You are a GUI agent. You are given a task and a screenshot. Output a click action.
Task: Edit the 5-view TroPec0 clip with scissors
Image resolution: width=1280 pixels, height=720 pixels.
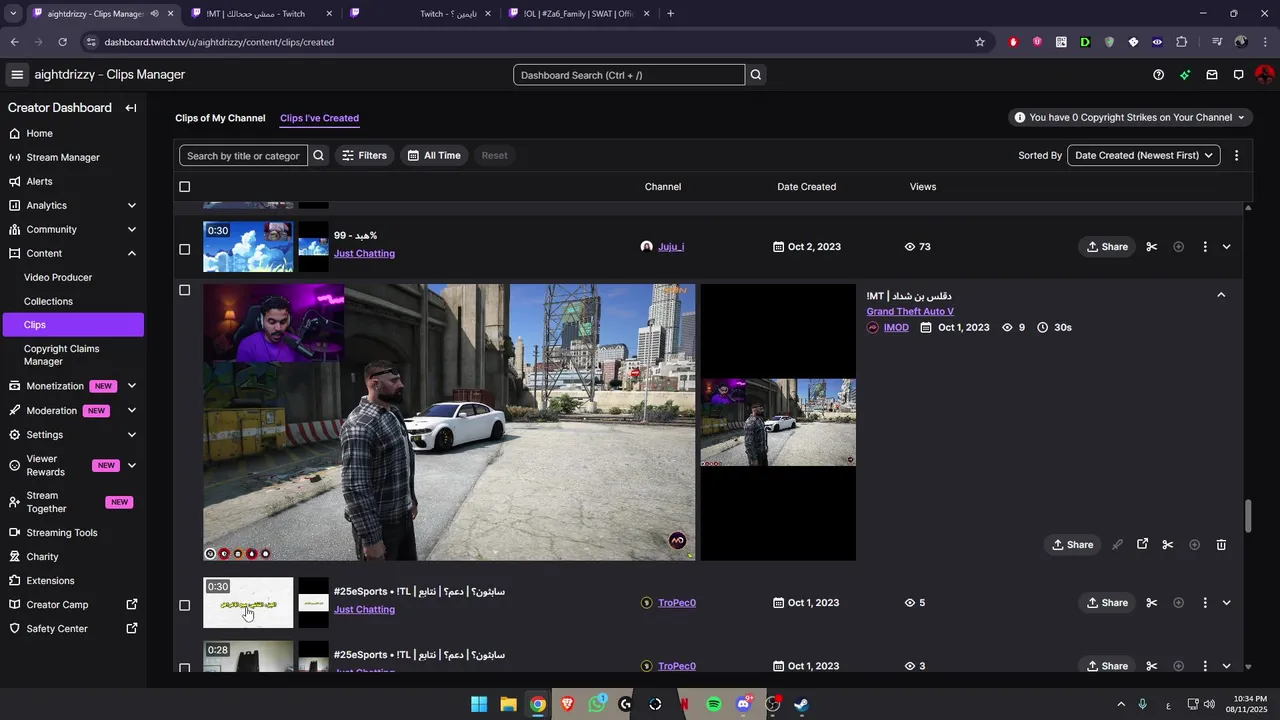click(1152, 603)
